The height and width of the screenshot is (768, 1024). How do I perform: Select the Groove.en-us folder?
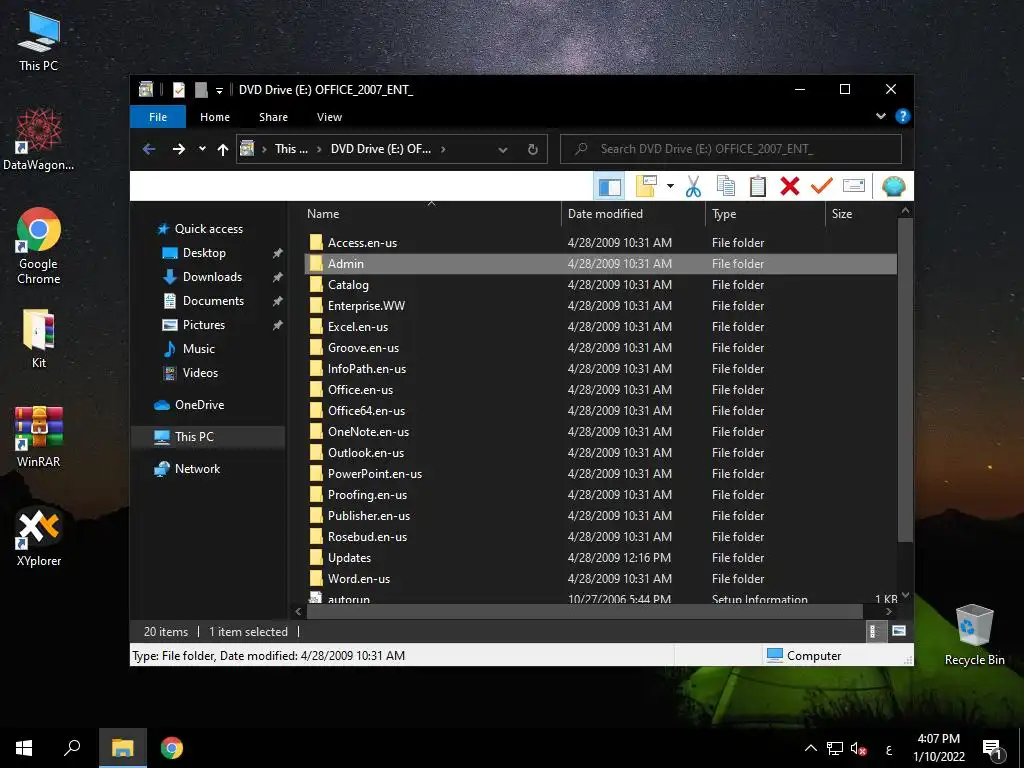pyautogui.click(x=600, y=347)
